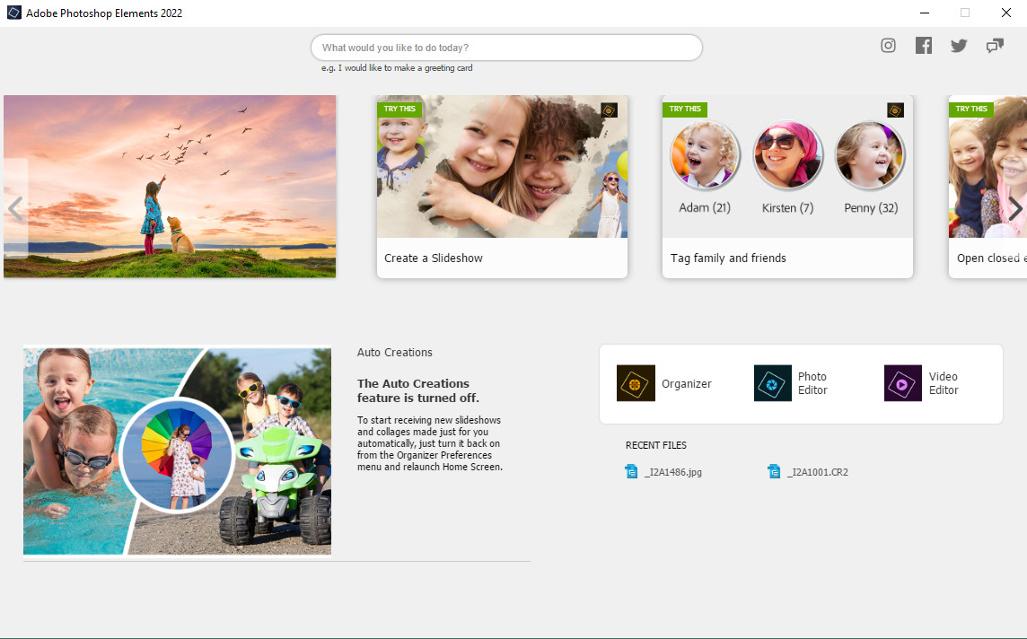Click TRY THIS tag on Tag family card
This screenshot has height=639, width=1027.
tap(685, 109)
